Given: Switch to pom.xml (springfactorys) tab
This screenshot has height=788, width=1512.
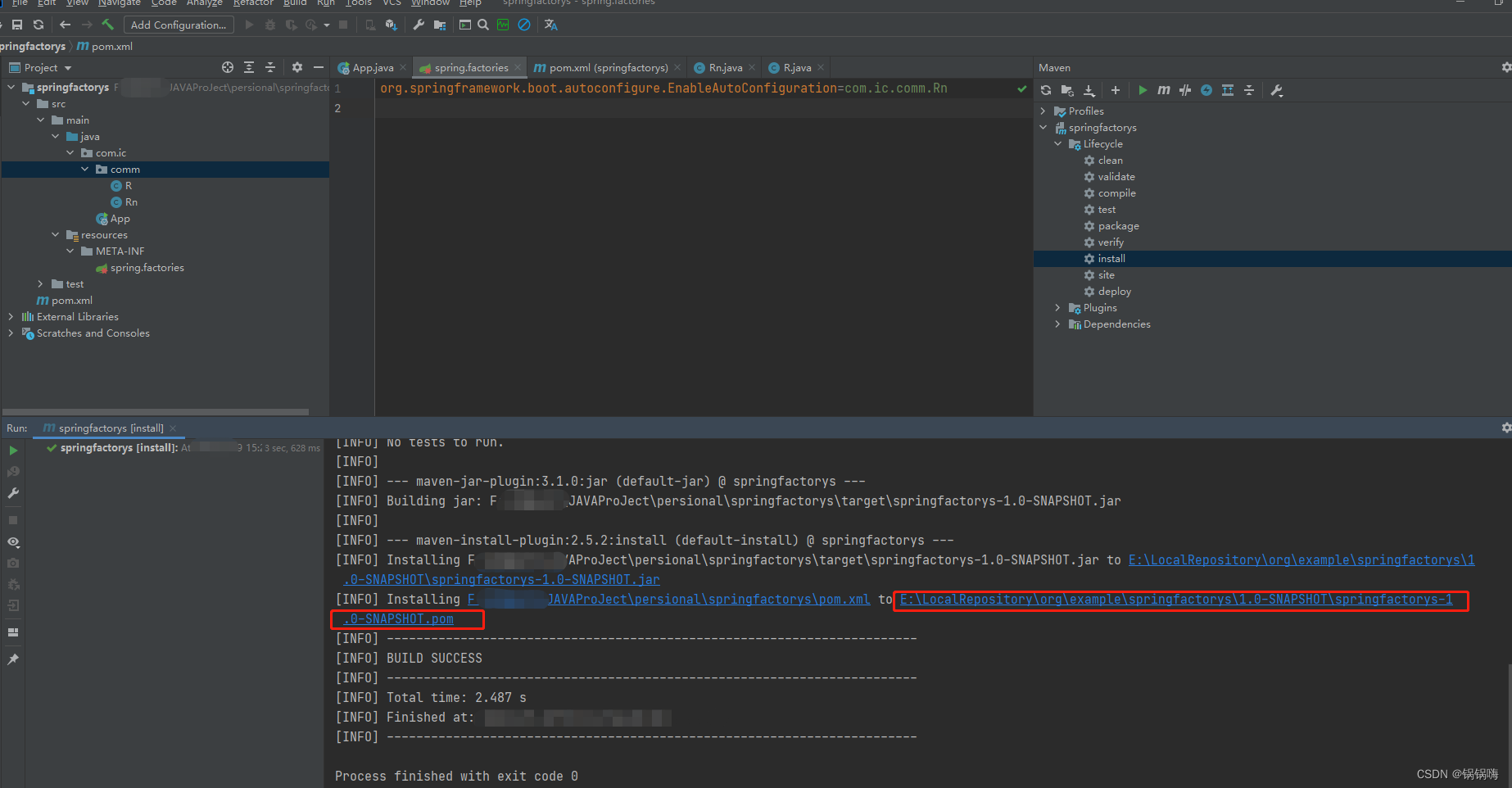Looking at the screenshot, I should [x=608, y=67].
